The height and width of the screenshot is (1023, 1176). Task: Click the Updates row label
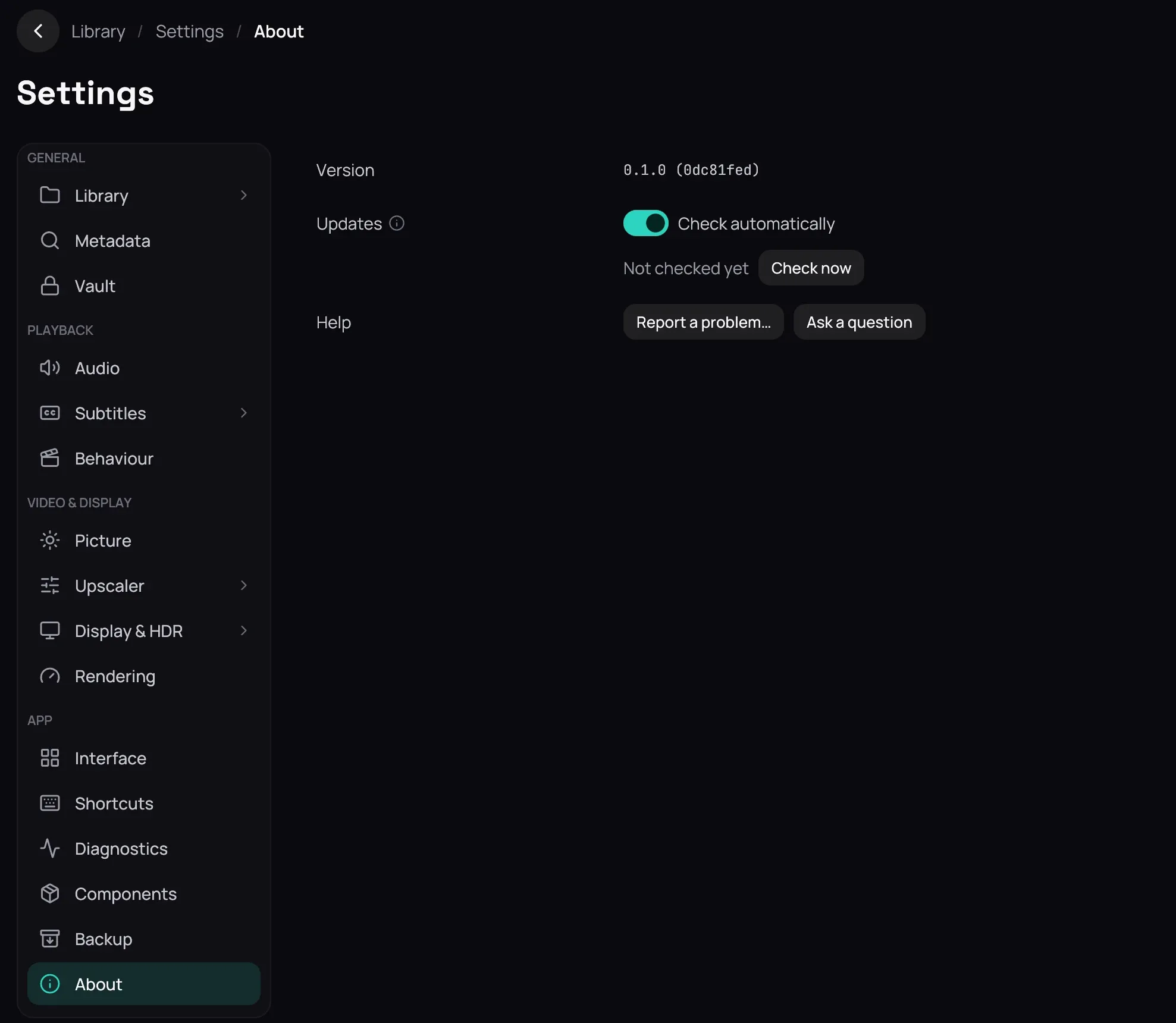tap(349, 224)
